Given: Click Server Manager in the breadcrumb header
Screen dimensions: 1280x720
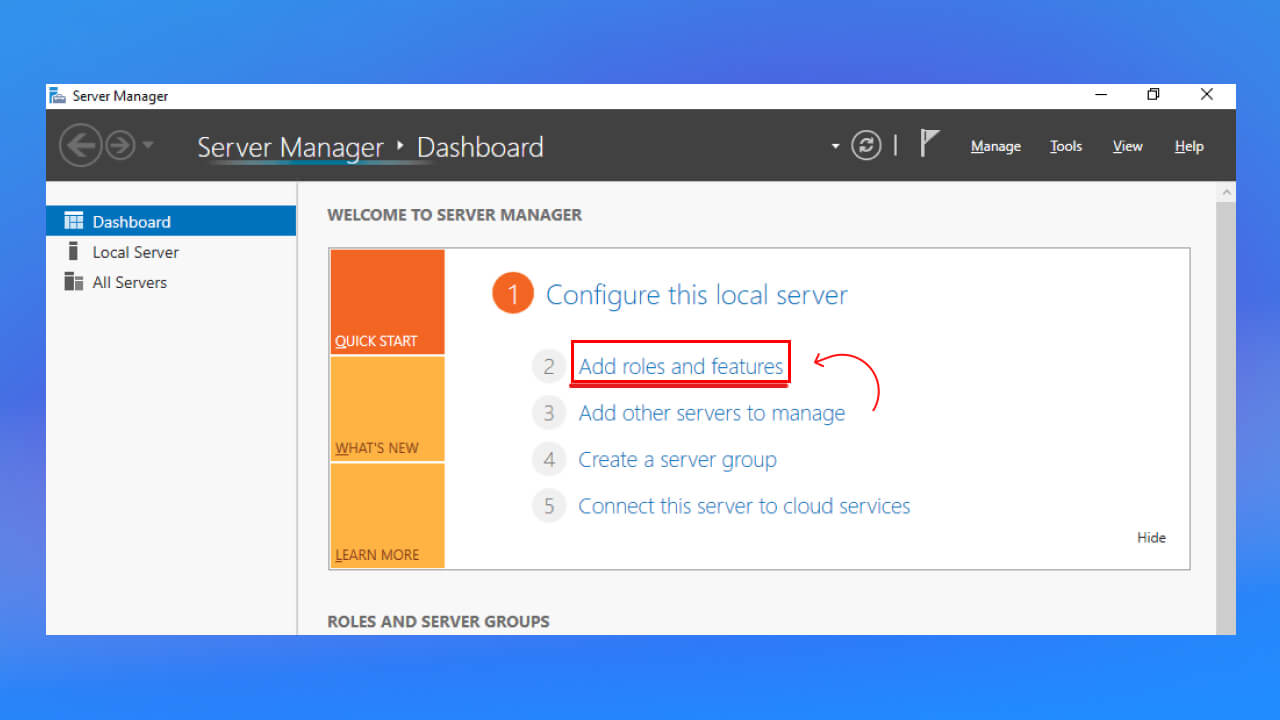Looking at the screenshot, I should [290, 147].
